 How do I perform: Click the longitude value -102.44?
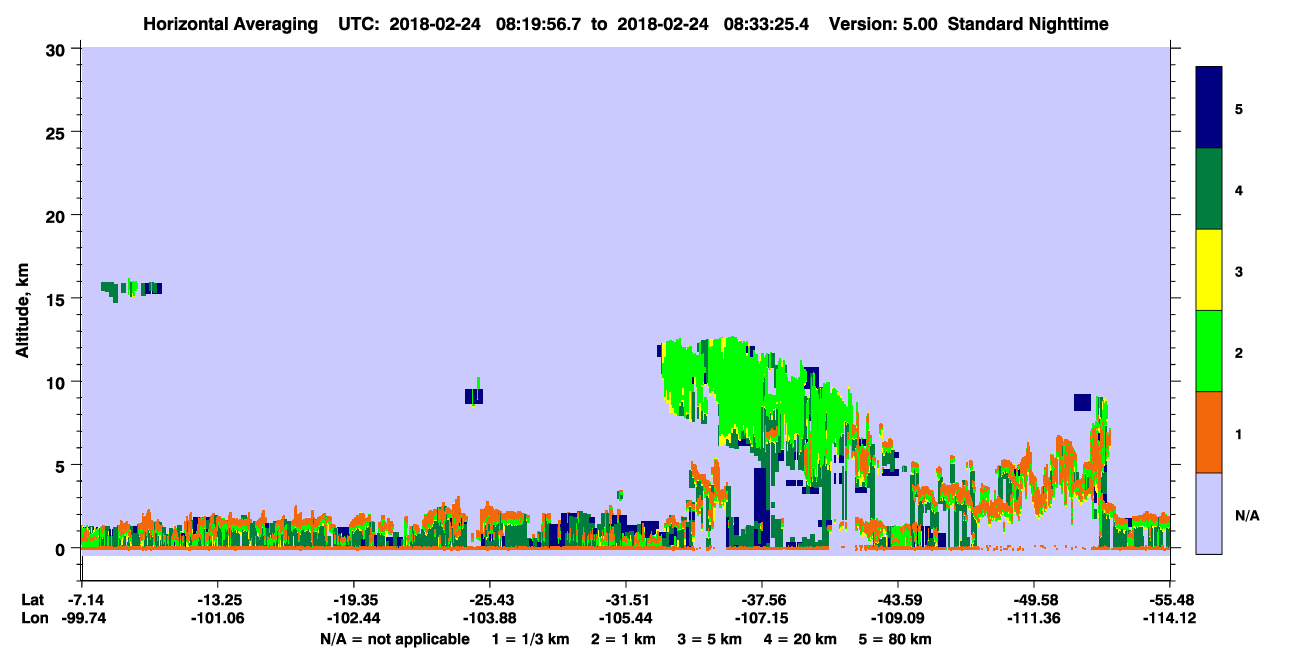353,618
